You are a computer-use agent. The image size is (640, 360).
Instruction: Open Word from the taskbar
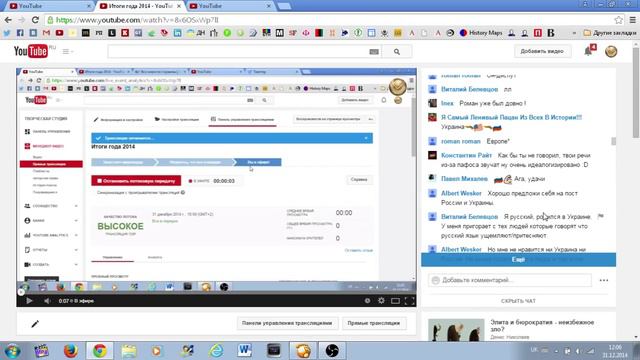click(244, 351)
